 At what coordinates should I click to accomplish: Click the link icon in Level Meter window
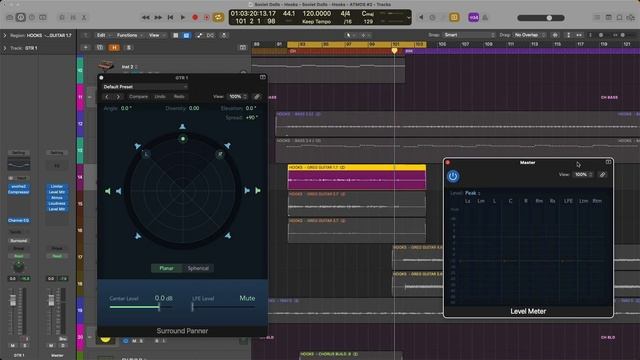602,175
